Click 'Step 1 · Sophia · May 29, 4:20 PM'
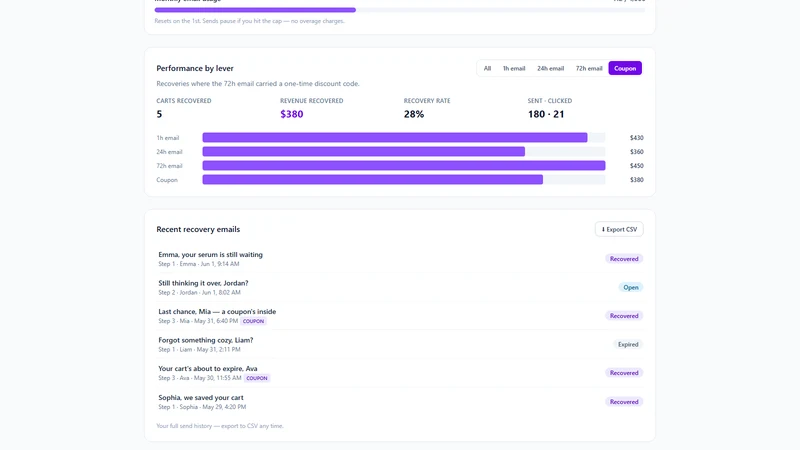The height and width of the screenshot is (450, 800). tap(202, 407)
